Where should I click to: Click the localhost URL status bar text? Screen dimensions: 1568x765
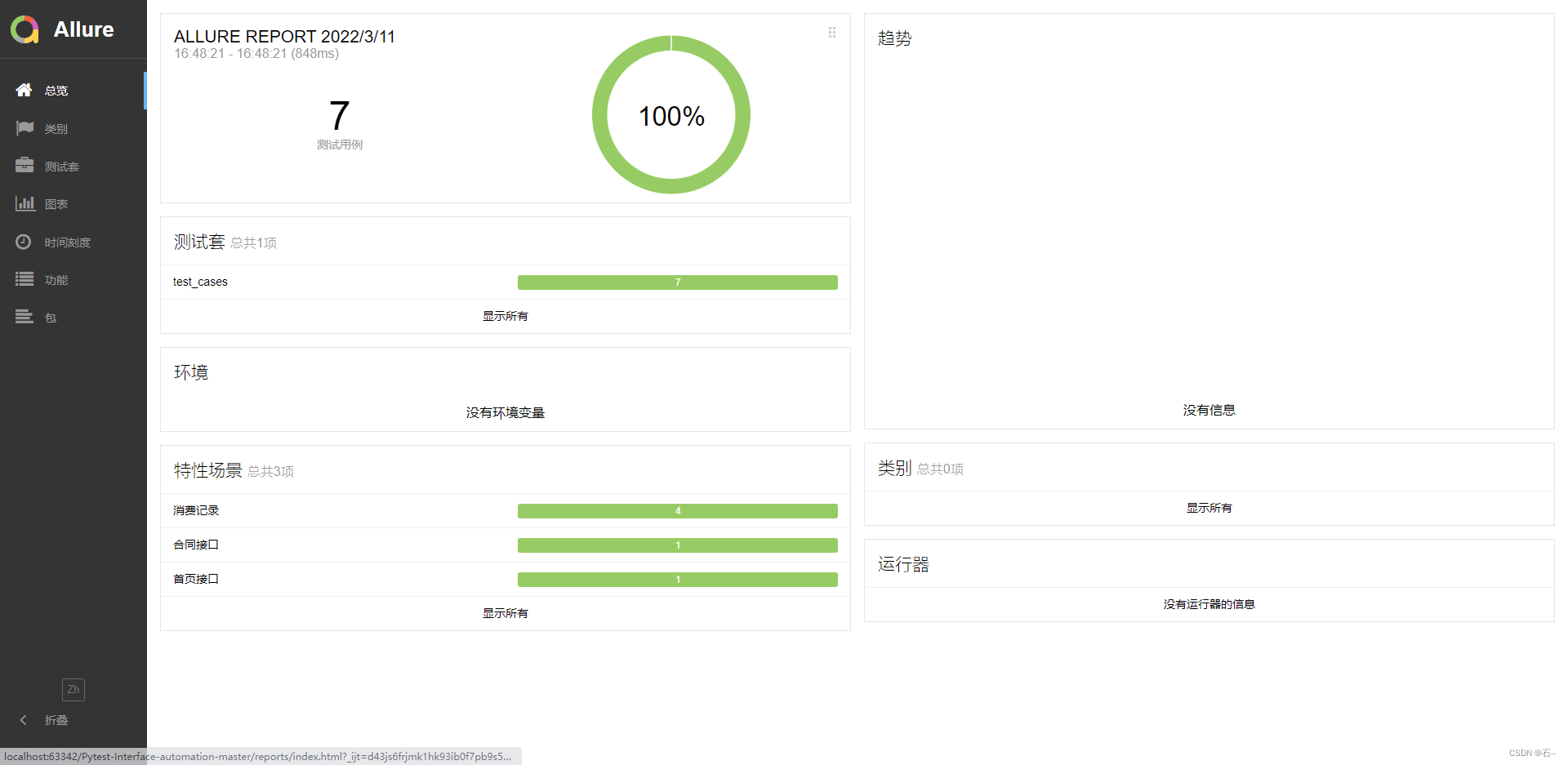coord(258,757)
